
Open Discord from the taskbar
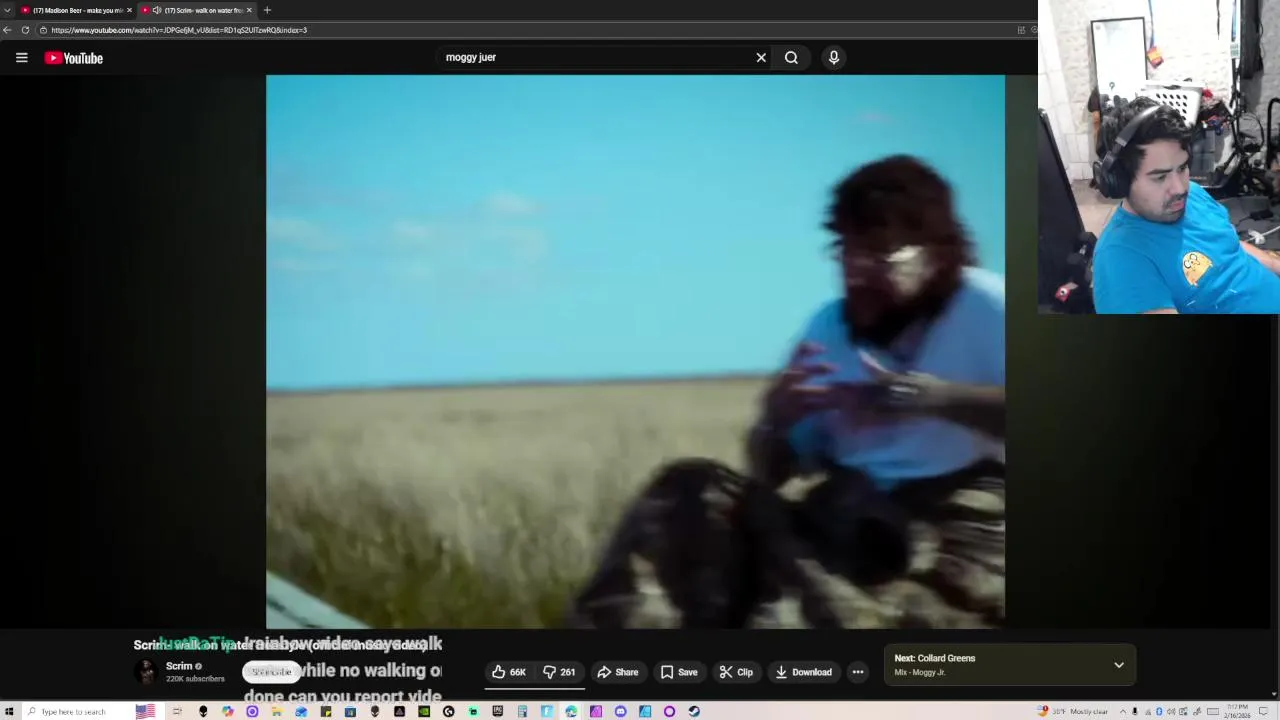(x=620, y=711)
